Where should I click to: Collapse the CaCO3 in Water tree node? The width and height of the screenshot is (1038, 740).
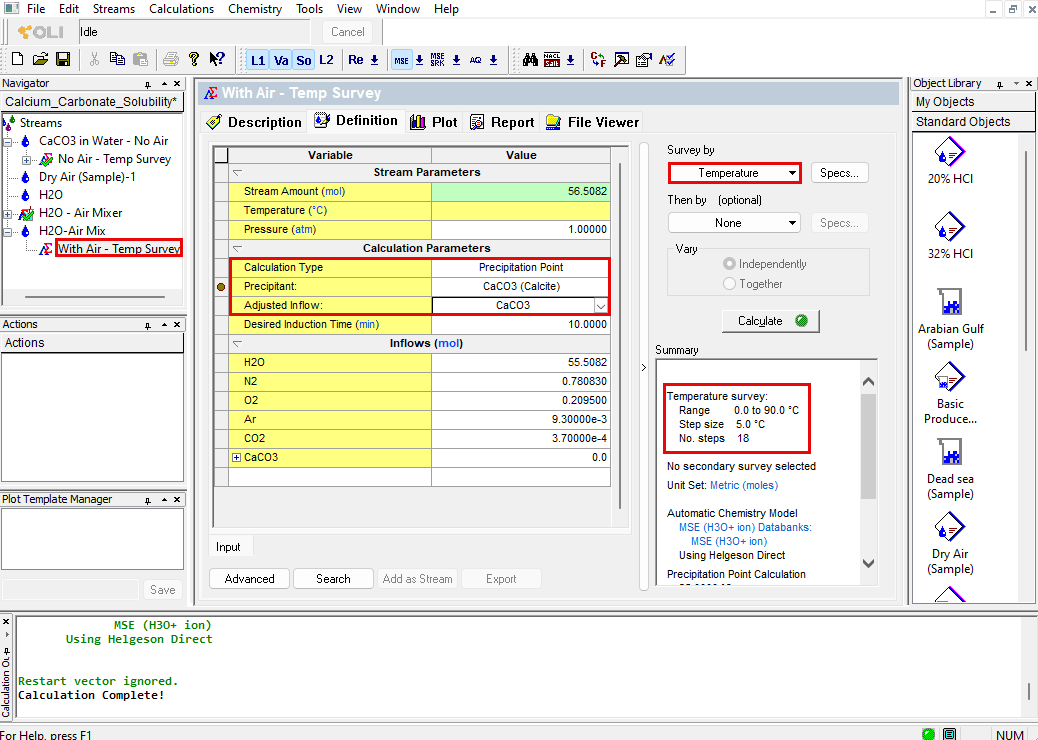7,141
